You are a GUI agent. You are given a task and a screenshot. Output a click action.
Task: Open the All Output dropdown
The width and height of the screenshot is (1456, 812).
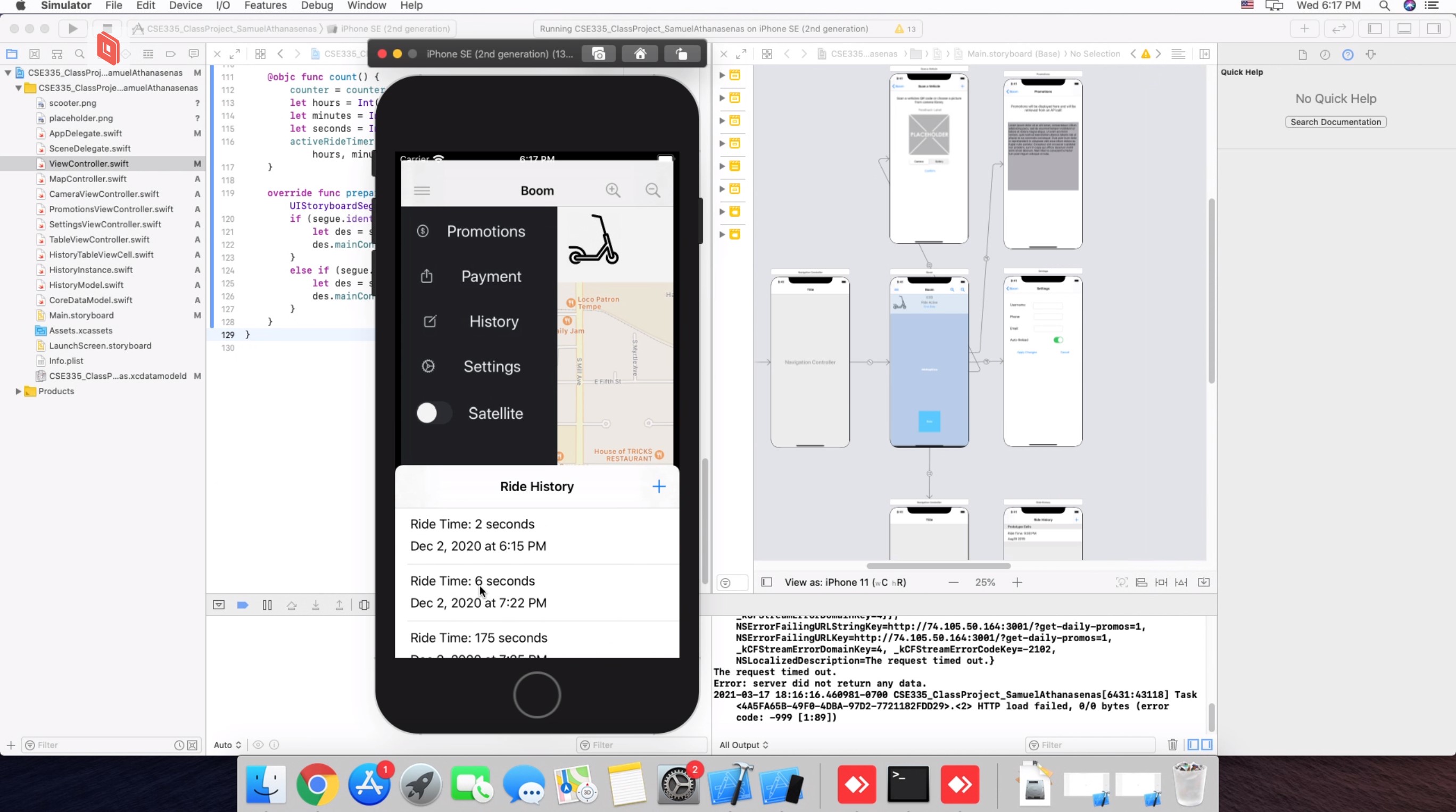click(x=743, y=745)
